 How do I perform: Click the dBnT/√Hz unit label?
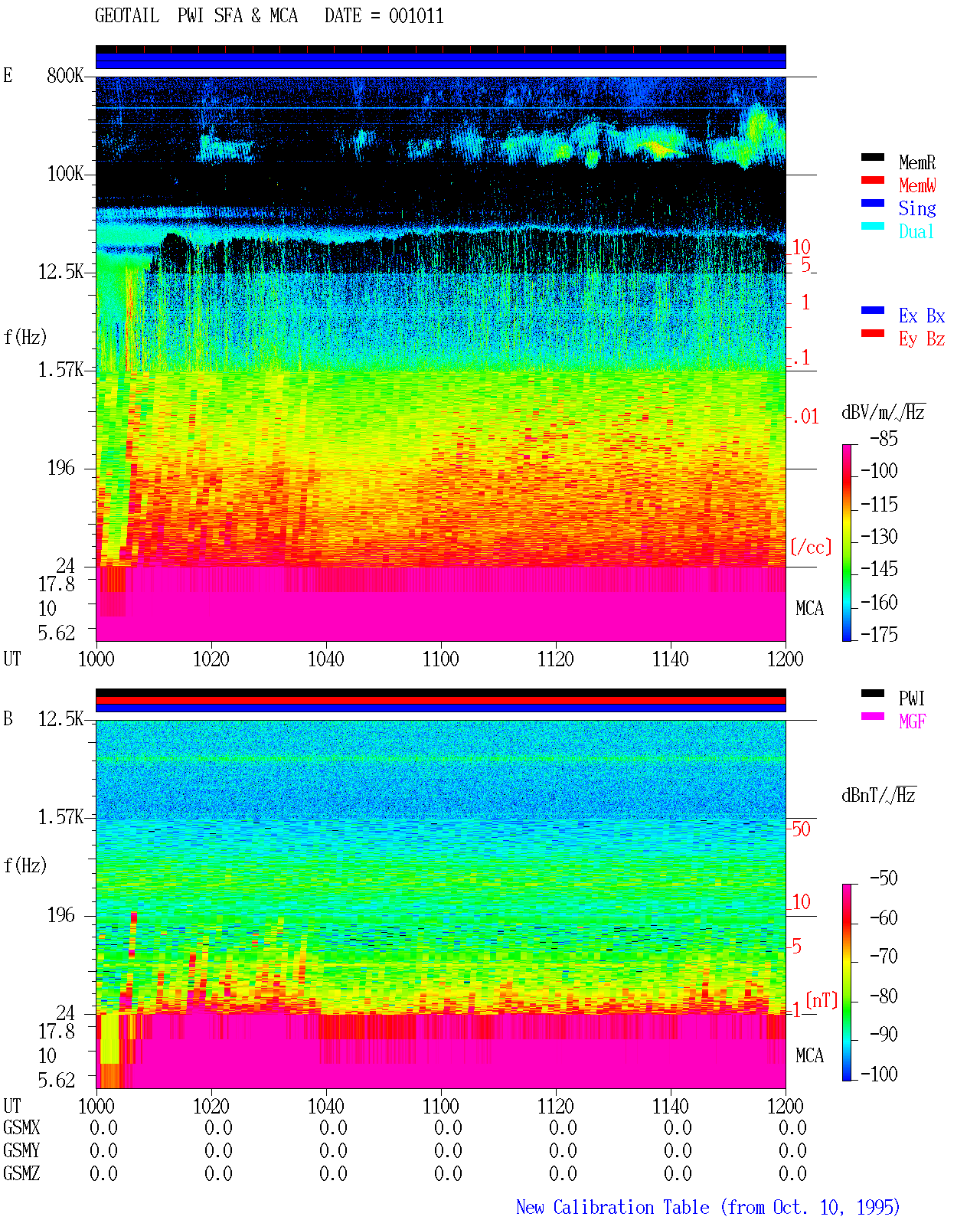tap(878, 795)
